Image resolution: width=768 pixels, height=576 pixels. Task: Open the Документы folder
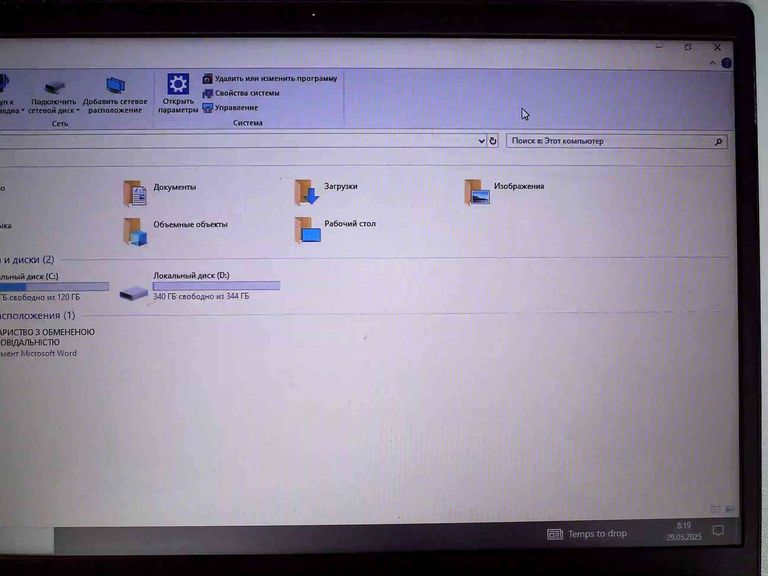(135, 192)
